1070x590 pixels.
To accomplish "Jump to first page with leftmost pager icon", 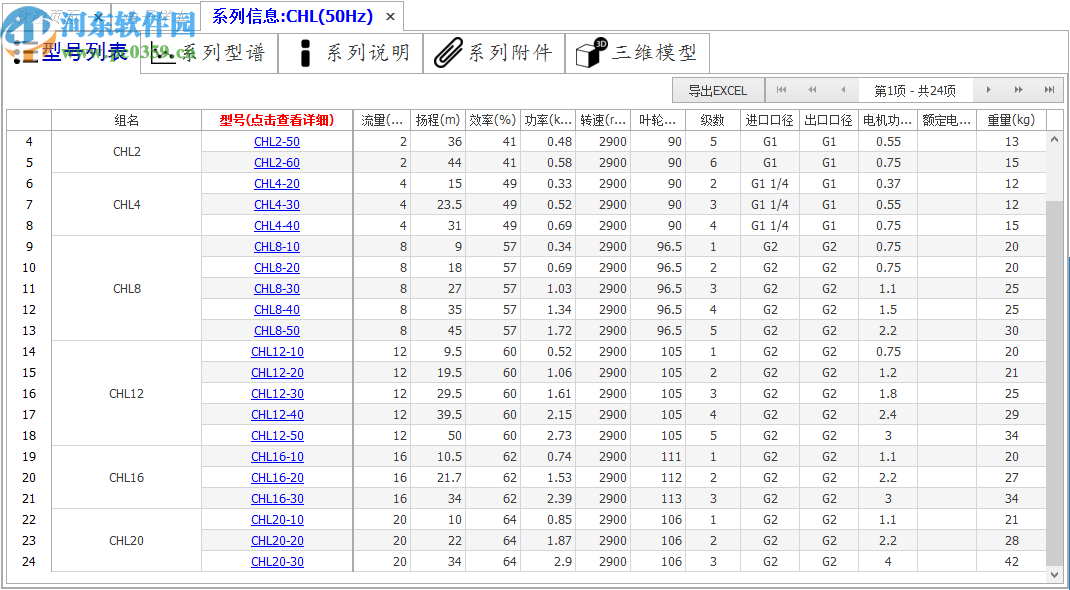I will click(x=781, y=89).
